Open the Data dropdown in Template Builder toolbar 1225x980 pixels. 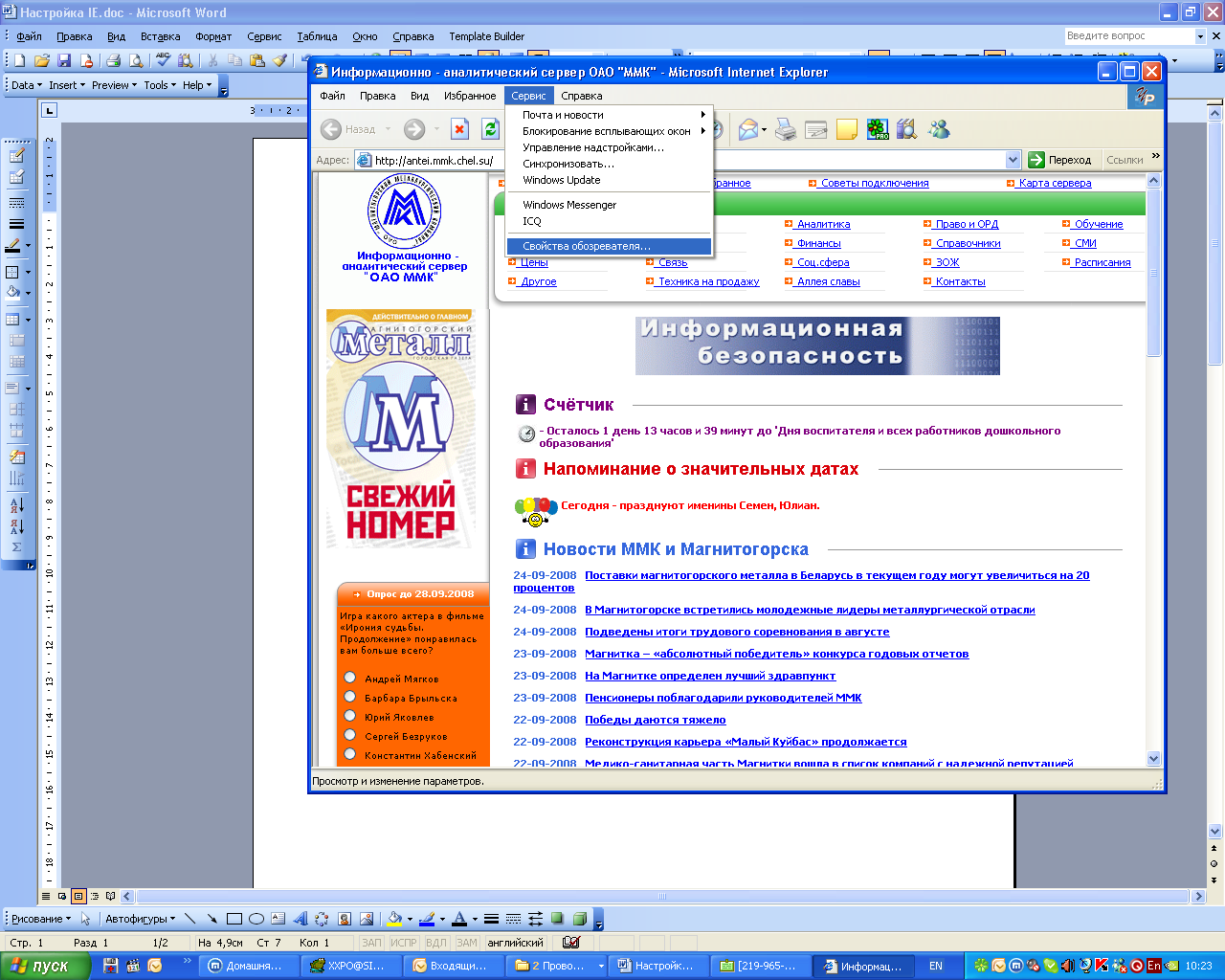click(27, 85)
